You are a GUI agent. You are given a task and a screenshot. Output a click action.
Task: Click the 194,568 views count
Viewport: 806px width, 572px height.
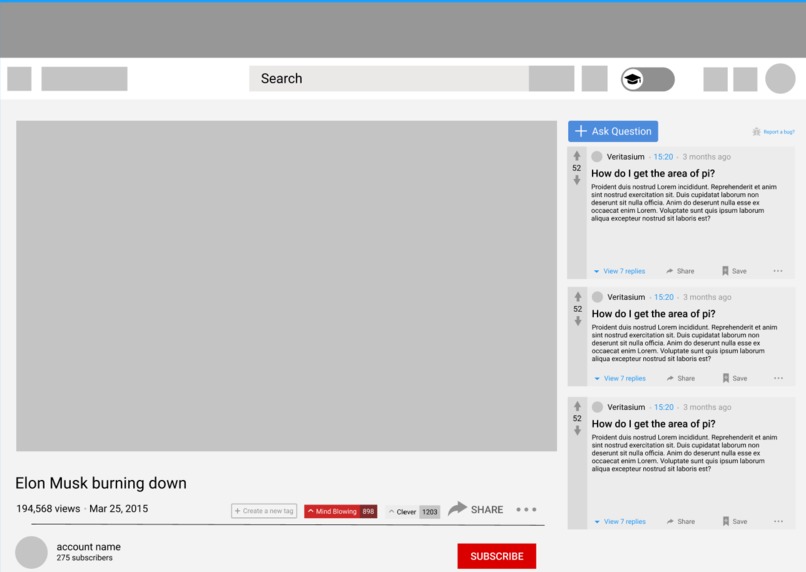(x=48, y=509)
